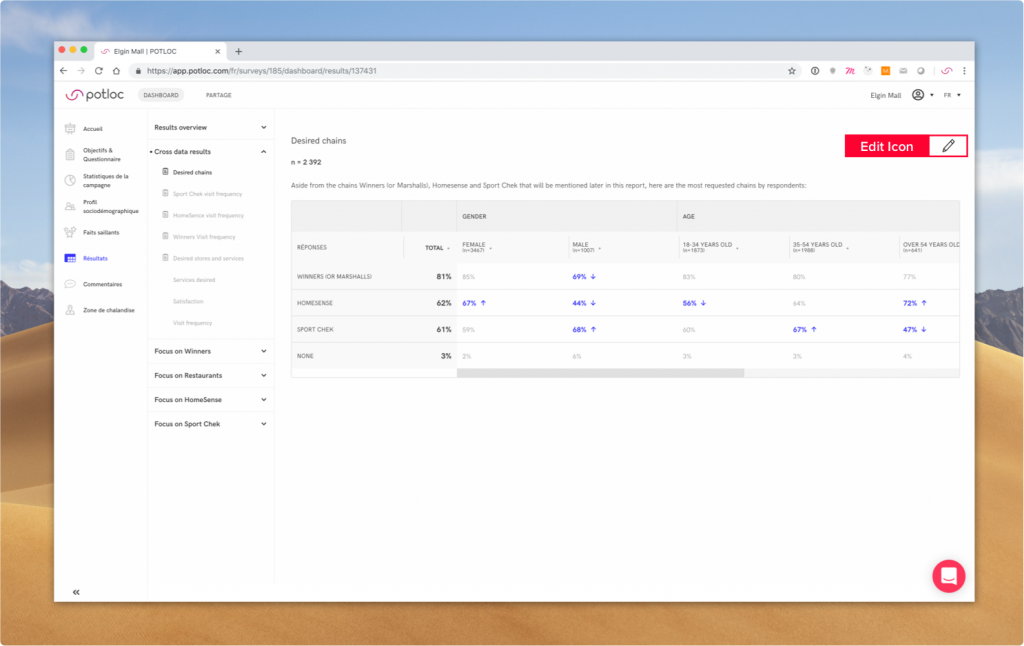This screenshot has width=1024, height=646.
Task: Open a new browser tab
Action: coord(238,52)
